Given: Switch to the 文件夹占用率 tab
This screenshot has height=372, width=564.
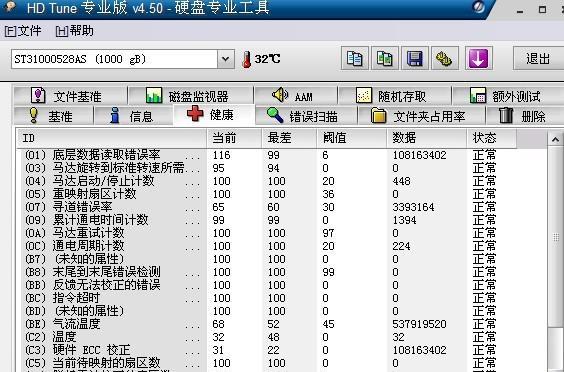Looking at the screenshot, I should [x=421, y=116].
